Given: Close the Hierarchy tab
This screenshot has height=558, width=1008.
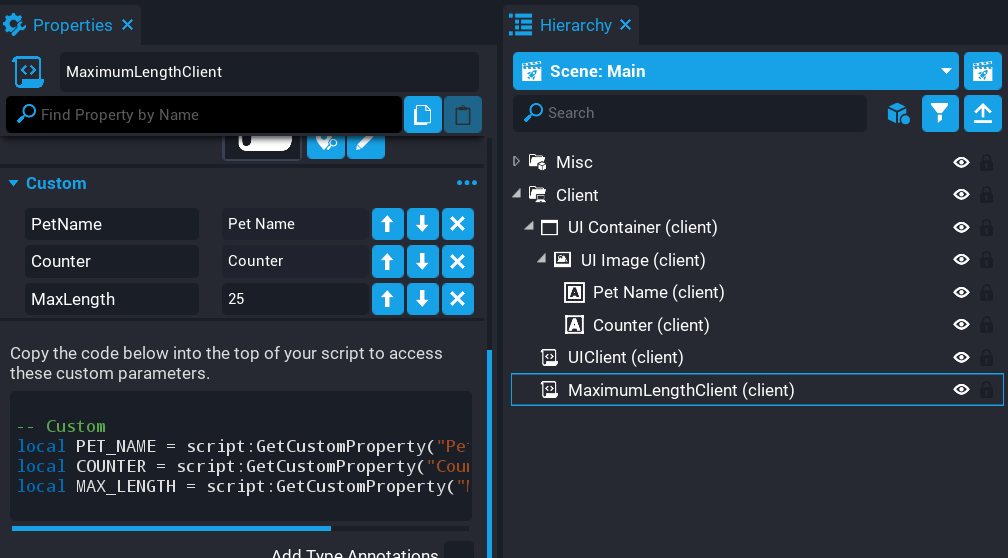Looking at the screenshot, I should [624, 25].
